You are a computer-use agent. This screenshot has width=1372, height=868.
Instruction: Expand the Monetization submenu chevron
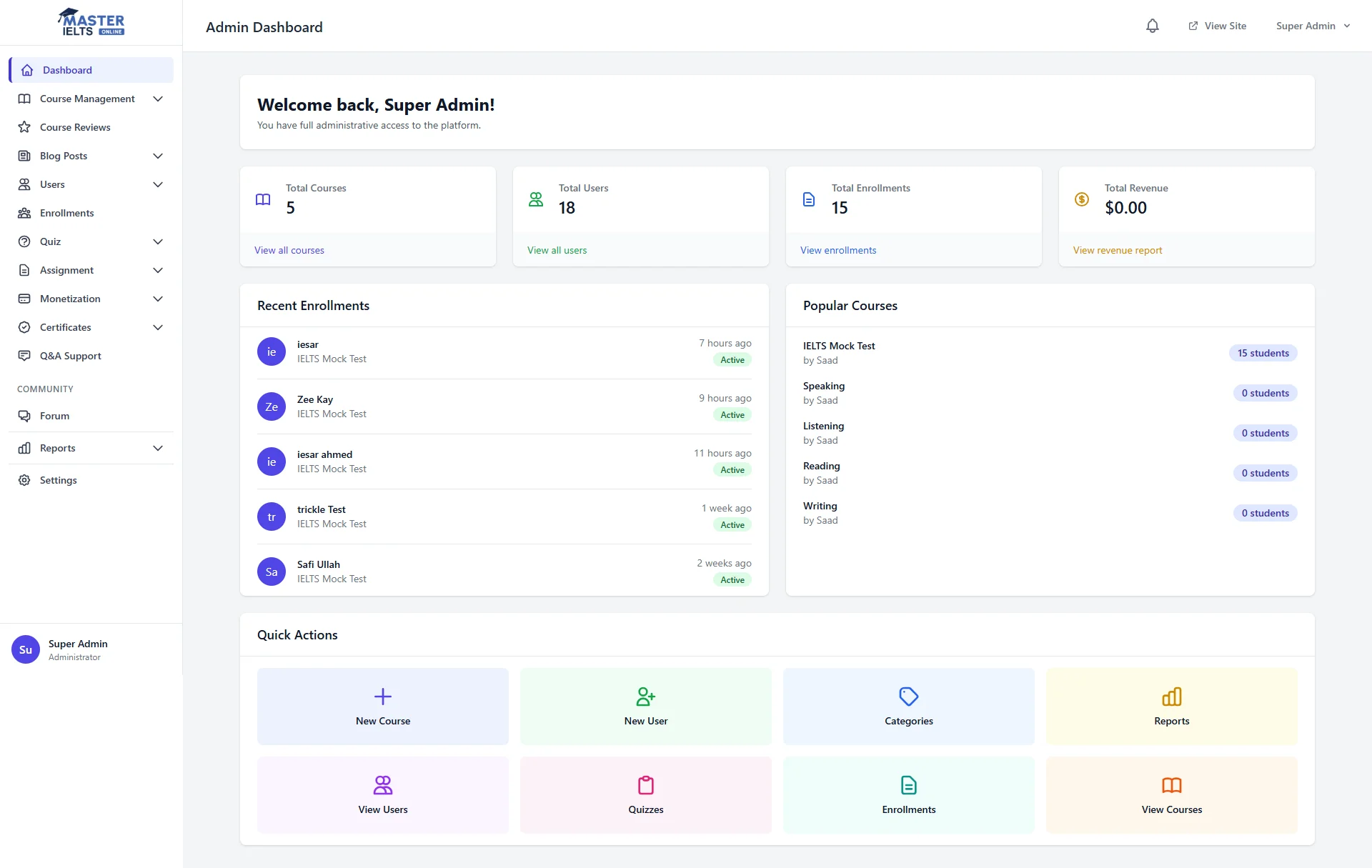point(158,299)
